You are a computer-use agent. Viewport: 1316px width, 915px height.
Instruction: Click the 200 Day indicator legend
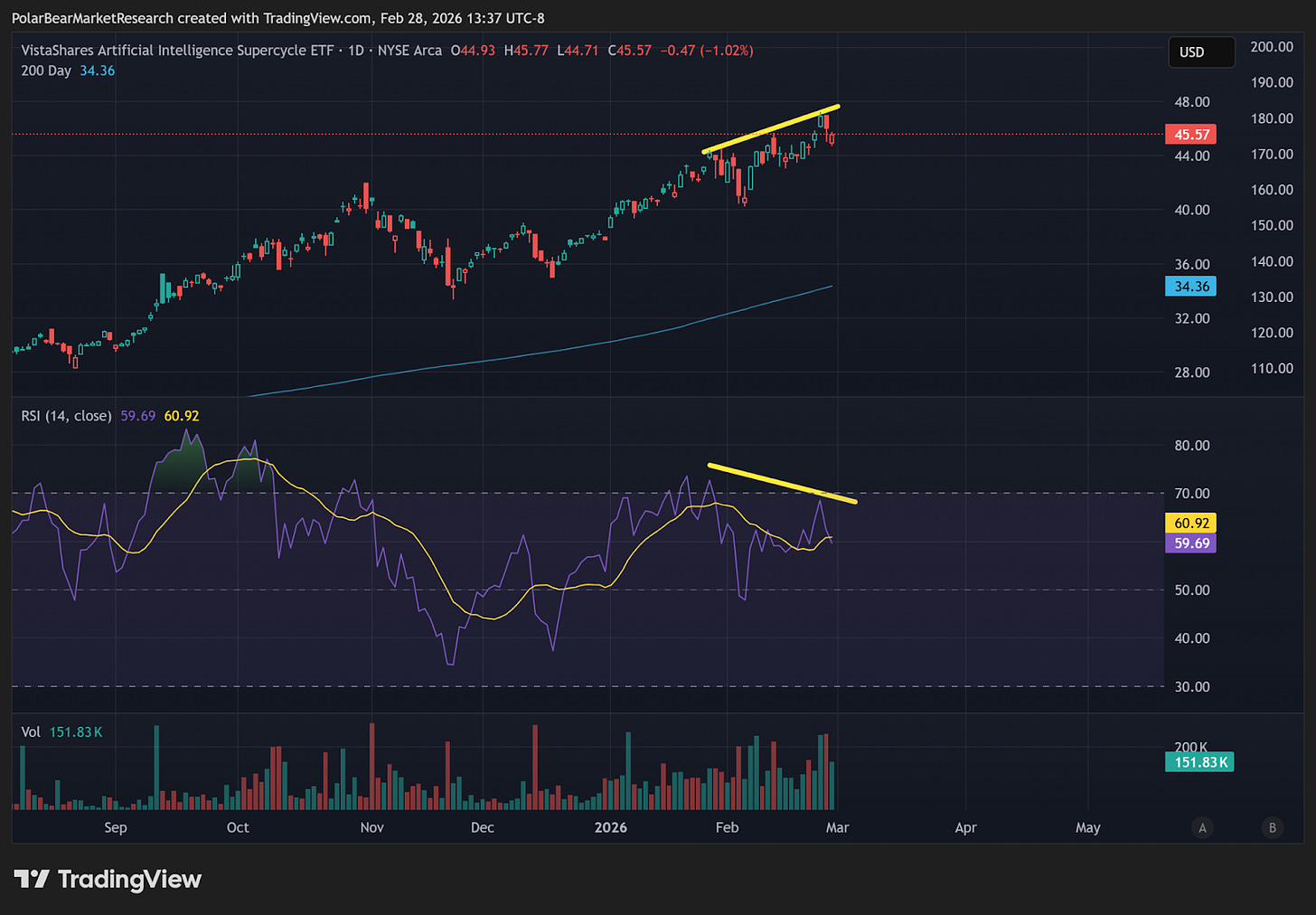(46, 71)
